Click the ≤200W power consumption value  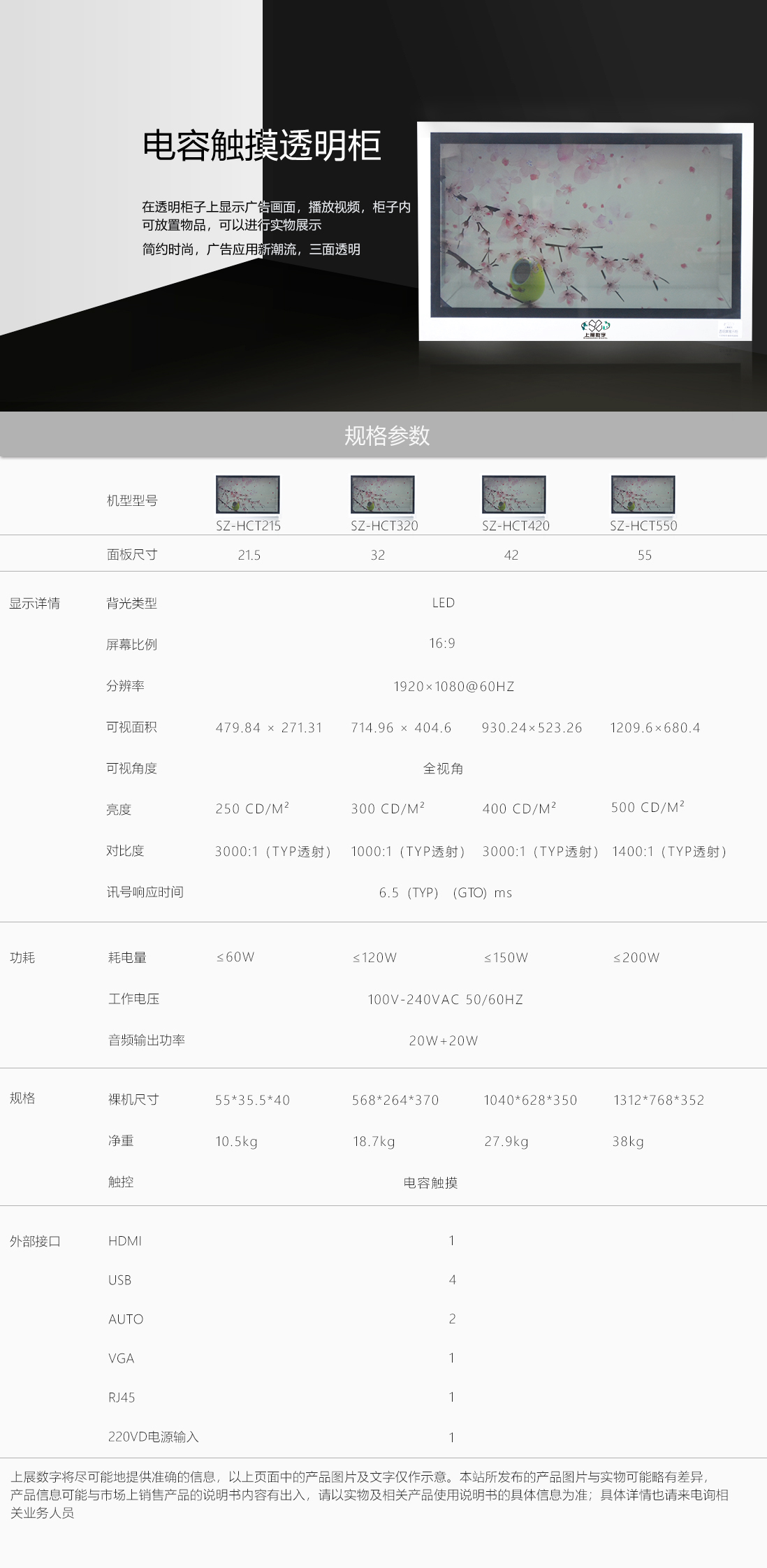coord(636,958)
